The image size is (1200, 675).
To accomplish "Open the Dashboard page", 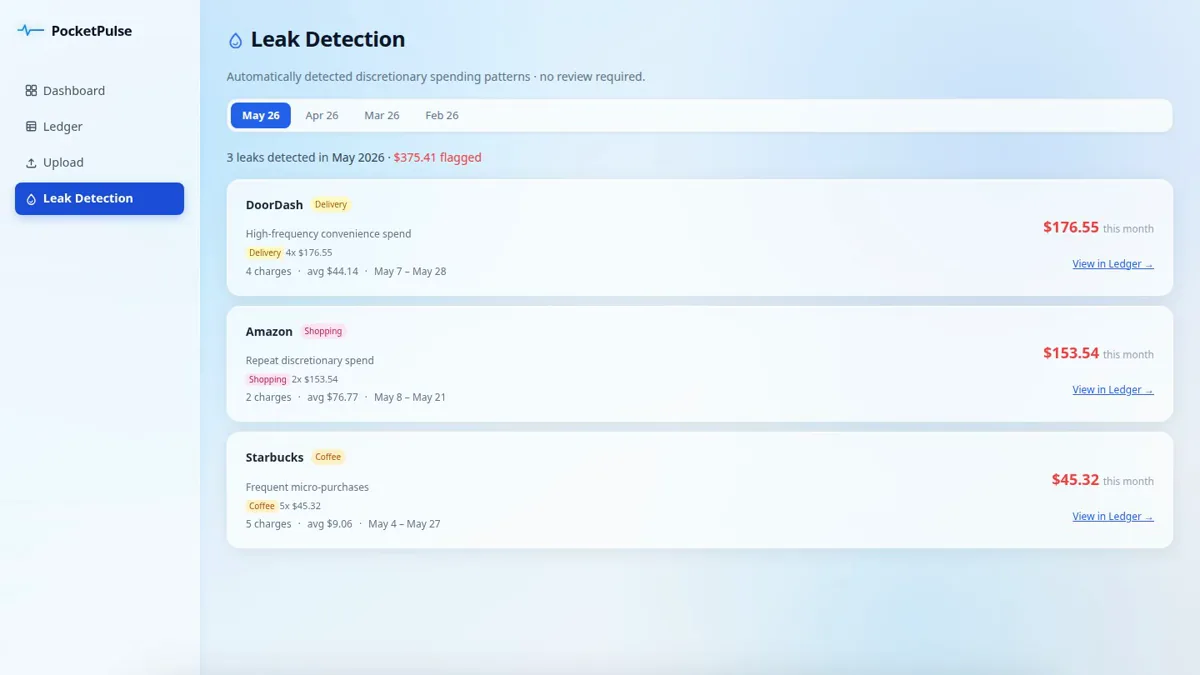I will coord(99,90).
